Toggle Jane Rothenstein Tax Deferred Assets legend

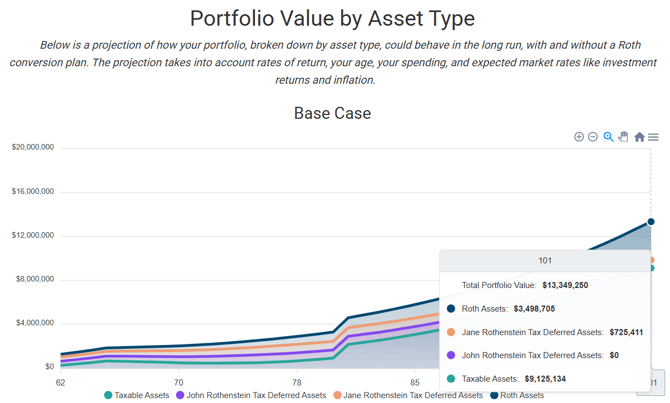[x=412, y=396]
